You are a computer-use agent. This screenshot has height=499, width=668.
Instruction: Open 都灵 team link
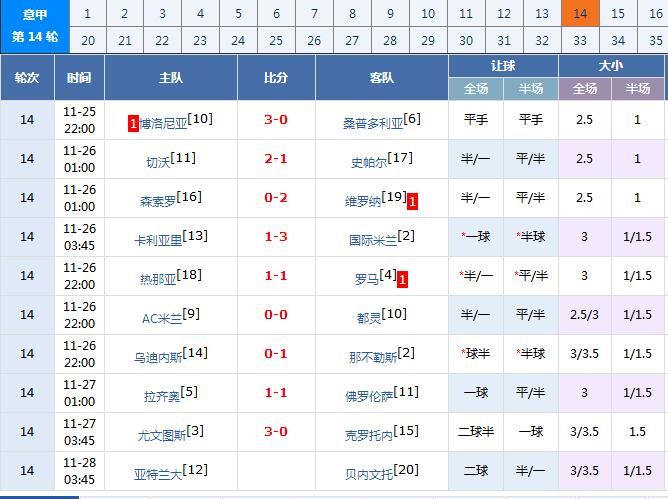[369, 318]
